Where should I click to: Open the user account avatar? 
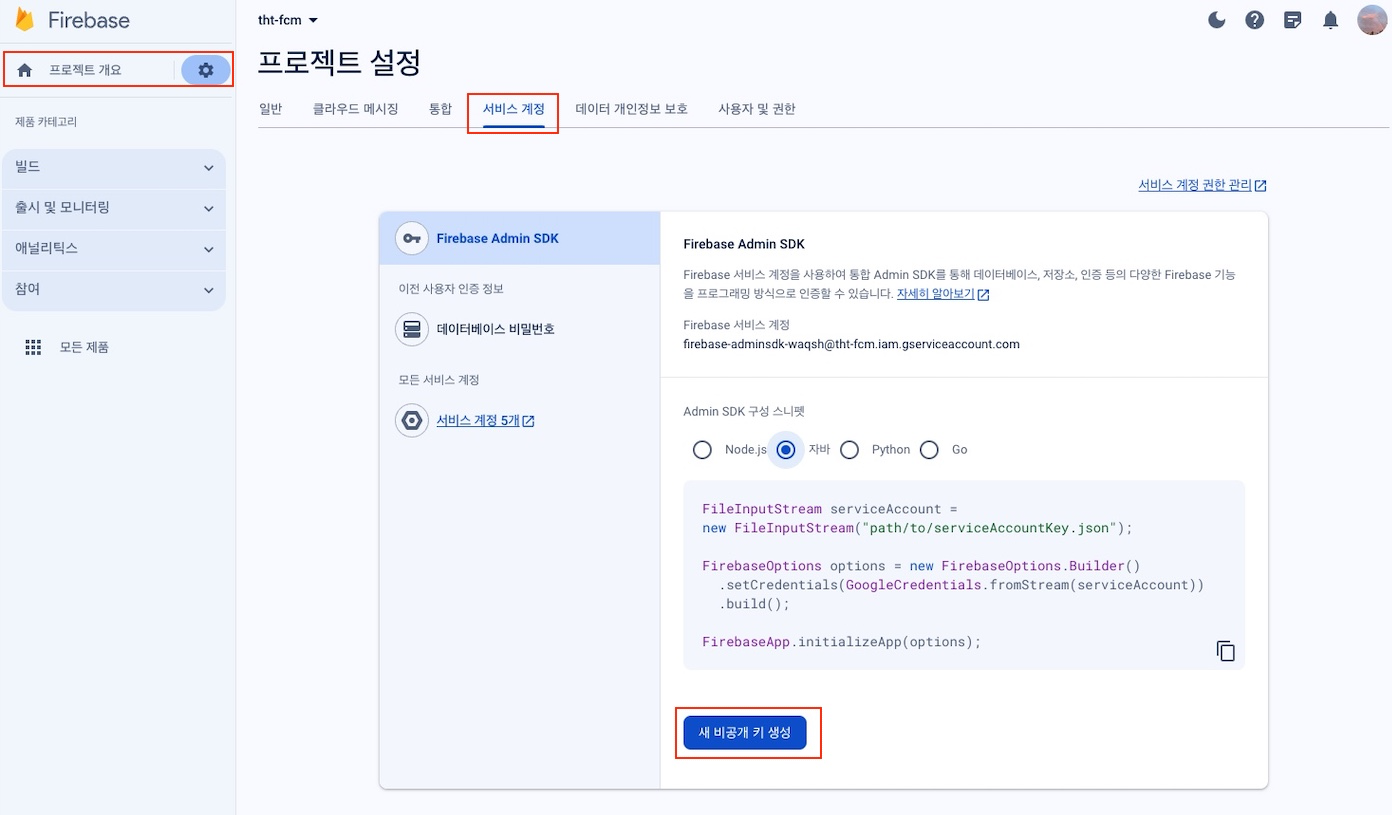[x=1371, y=20]
